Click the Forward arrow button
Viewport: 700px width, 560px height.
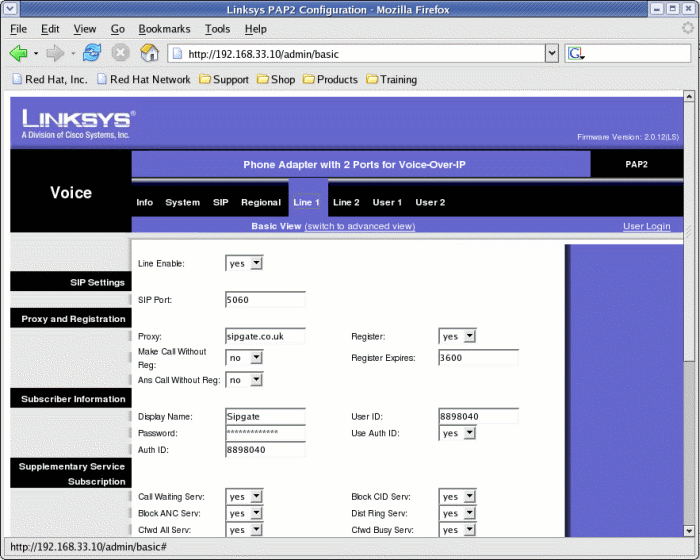[55, 54]
